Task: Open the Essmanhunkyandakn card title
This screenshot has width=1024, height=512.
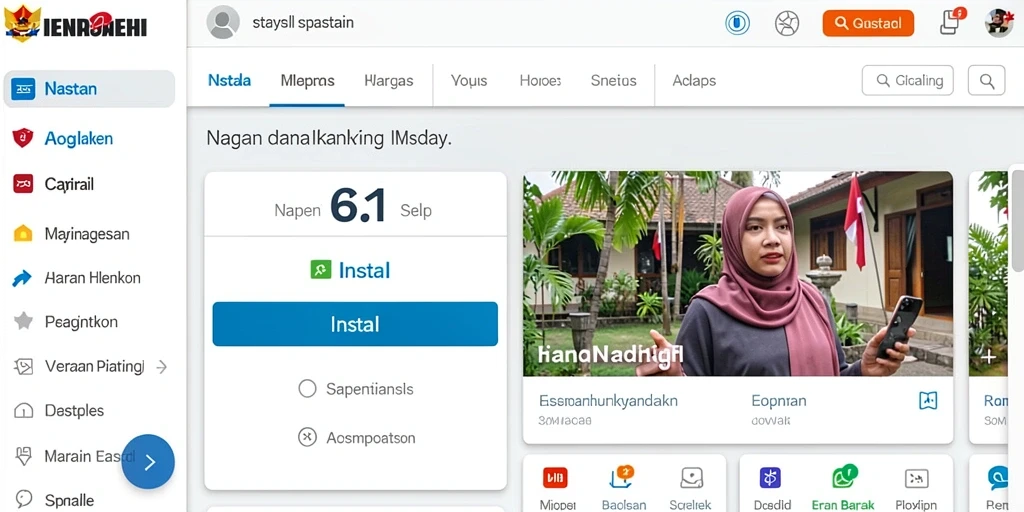Action: pos(608,400)
